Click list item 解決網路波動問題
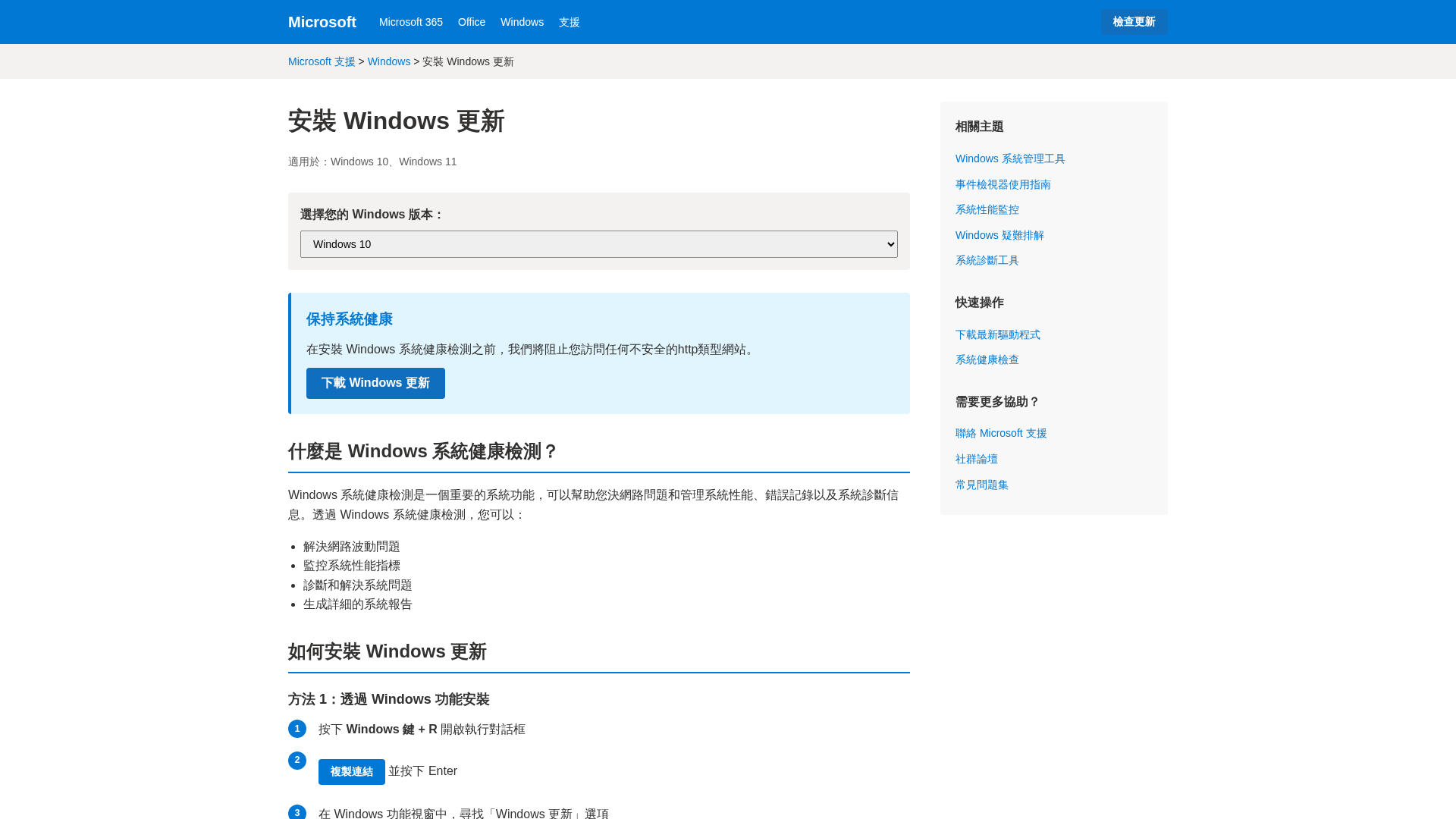Screen dimensions: 1456x819 (351, 547)
